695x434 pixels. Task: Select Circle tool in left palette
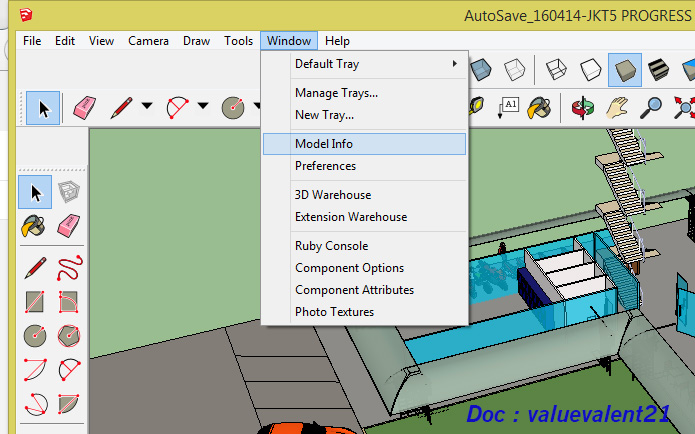coord(35,336)
